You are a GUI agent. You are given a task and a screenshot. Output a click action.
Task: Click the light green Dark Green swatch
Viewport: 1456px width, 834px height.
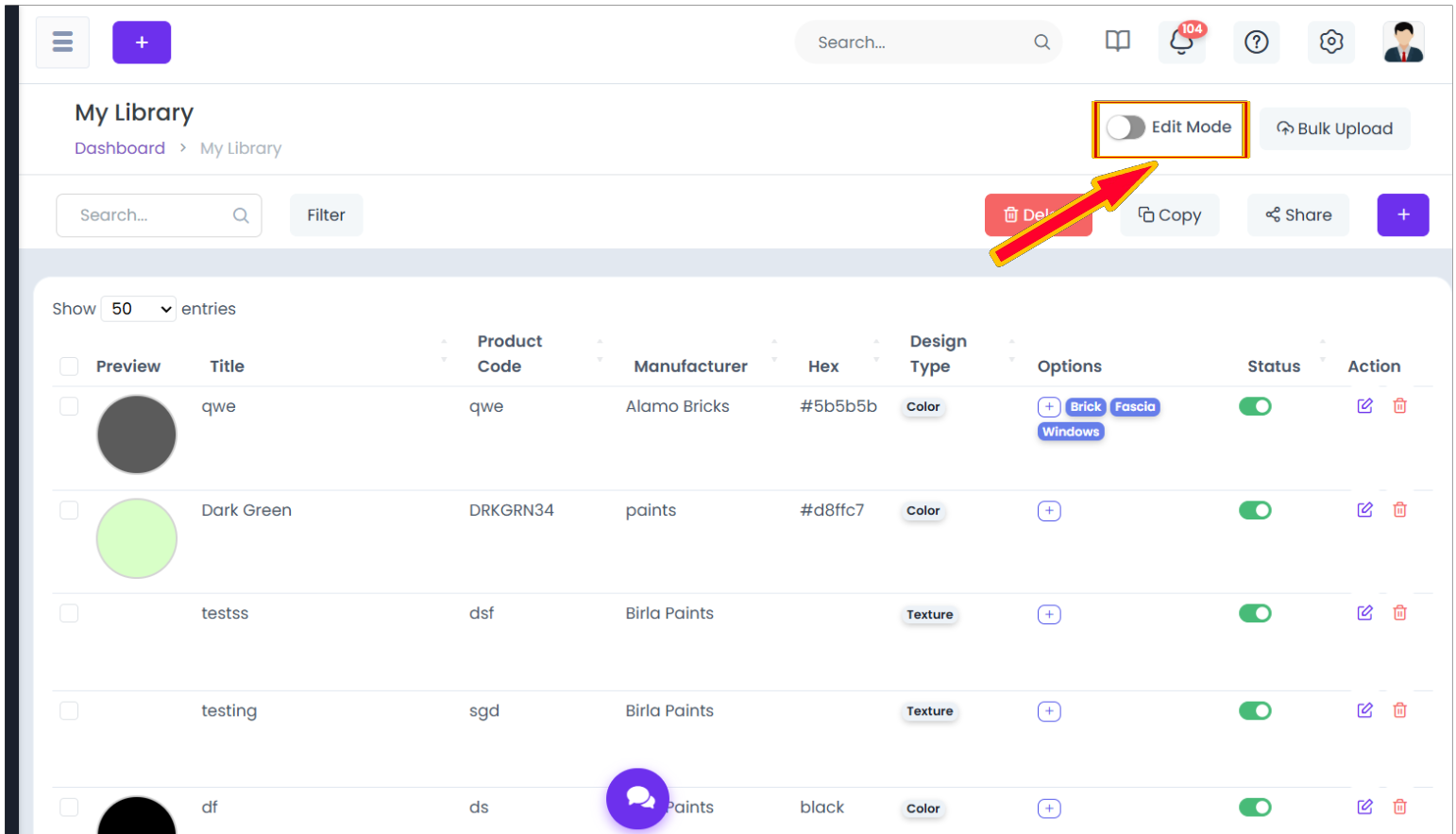click(x=137, y=538)
